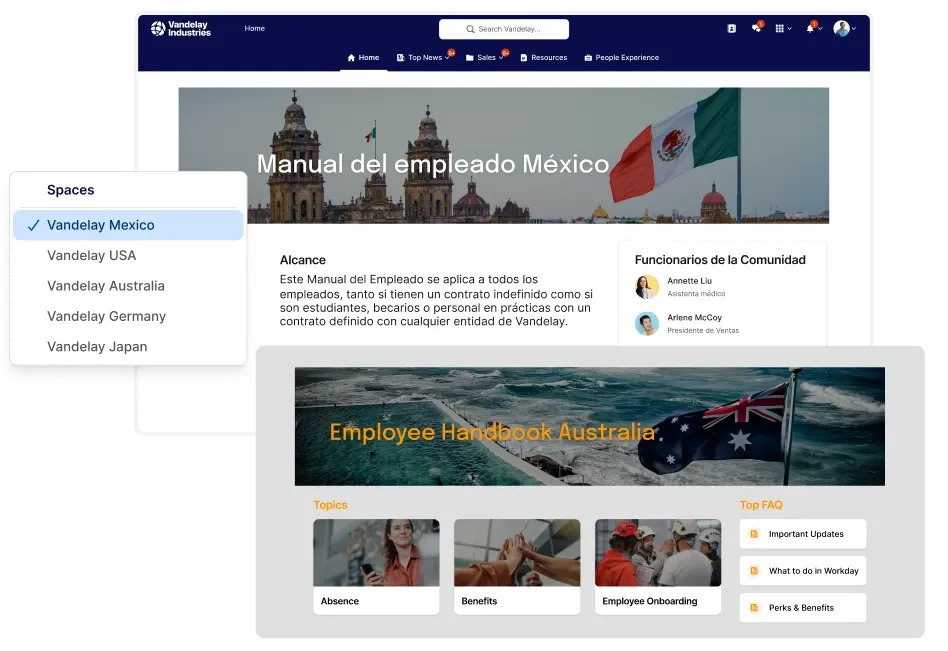Click the Search Vandelay input field

tap(504, 29)
